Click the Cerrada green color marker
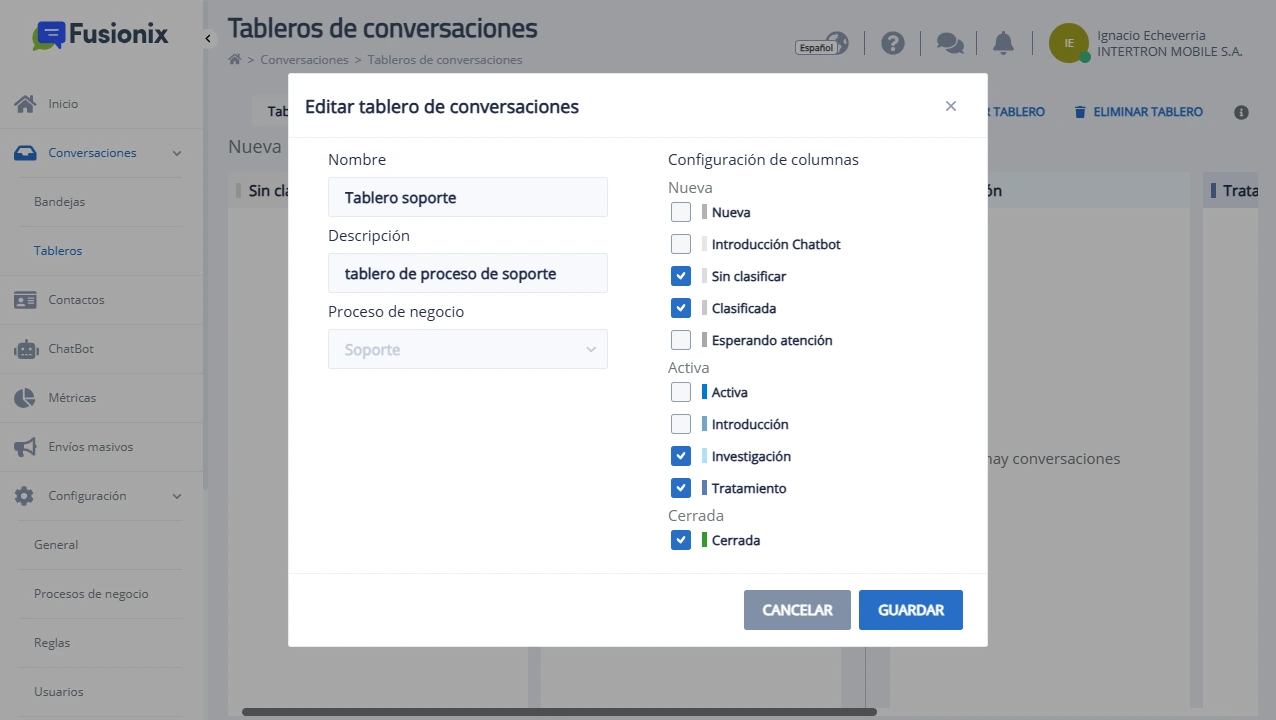 pos(704,540)
